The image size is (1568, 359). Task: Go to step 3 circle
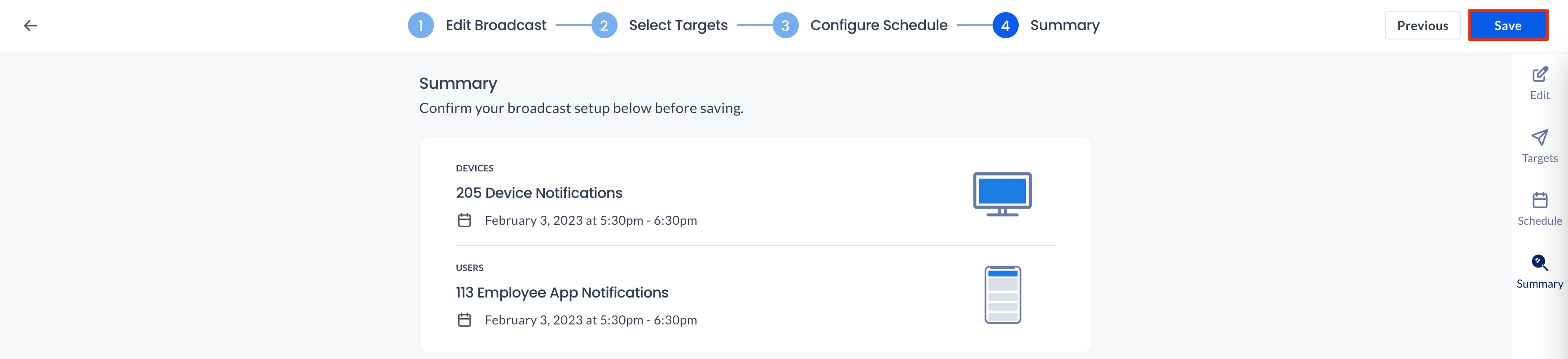785,26
